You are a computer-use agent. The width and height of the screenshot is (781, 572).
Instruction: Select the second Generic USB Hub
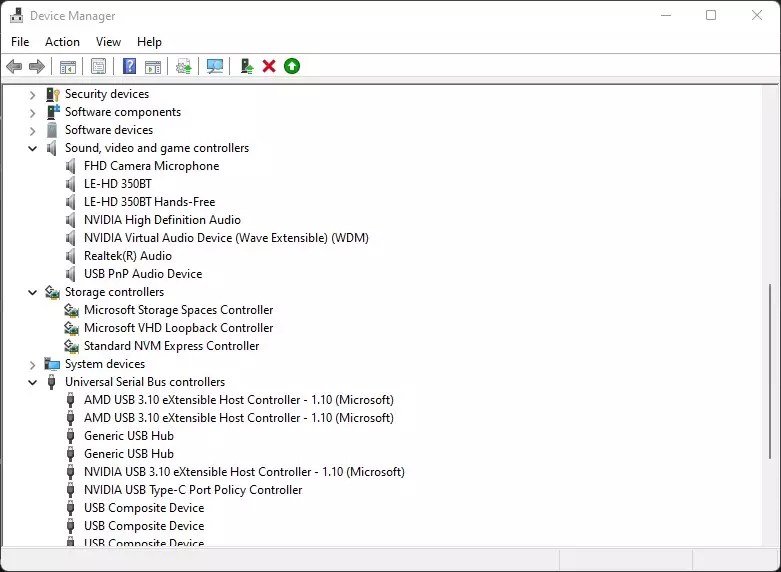[129, 454]
